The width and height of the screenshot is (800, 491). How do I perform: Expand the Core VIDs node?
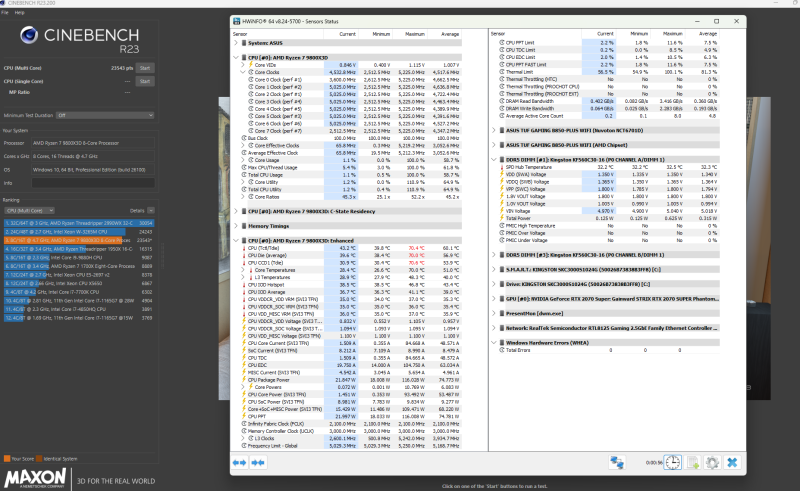pos(243,65)
